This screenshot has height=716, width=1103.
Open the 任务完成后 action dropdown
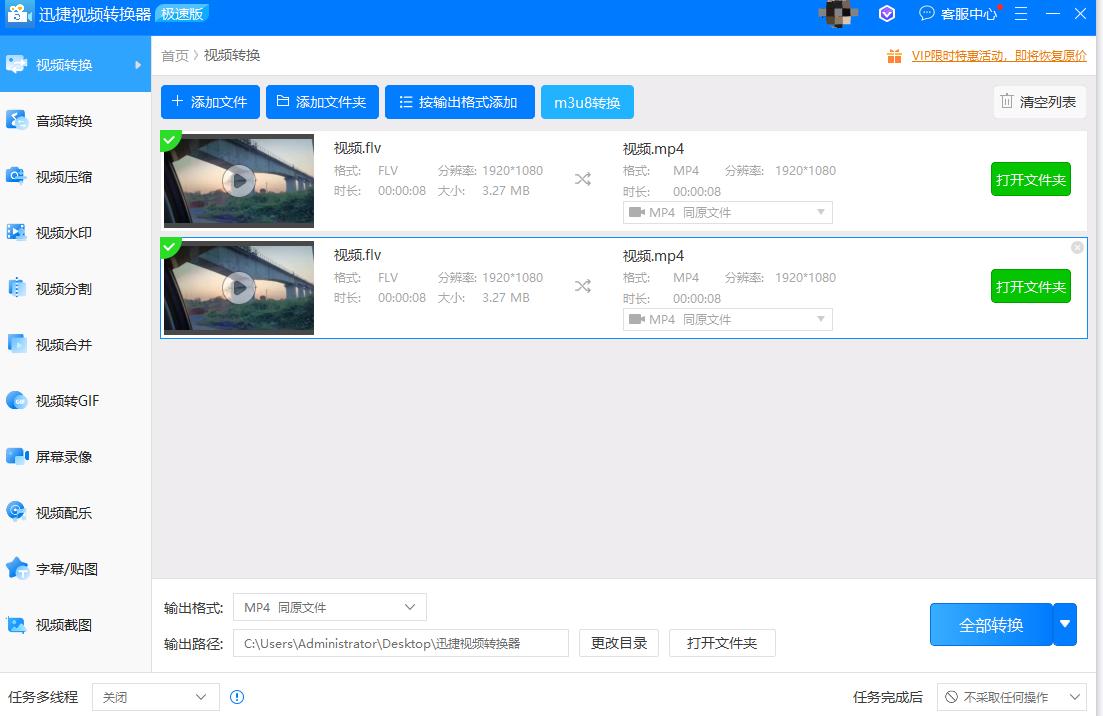[1013, 696]
